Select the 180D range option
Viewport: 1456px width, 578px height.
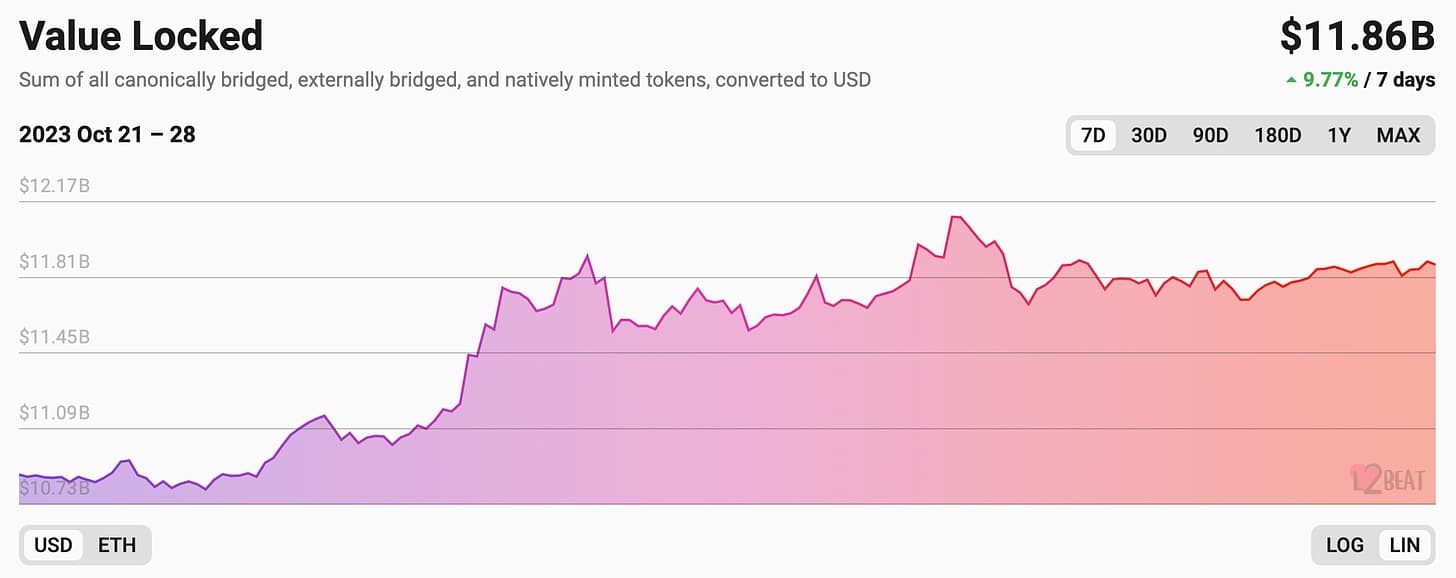tap(1277, 135)
